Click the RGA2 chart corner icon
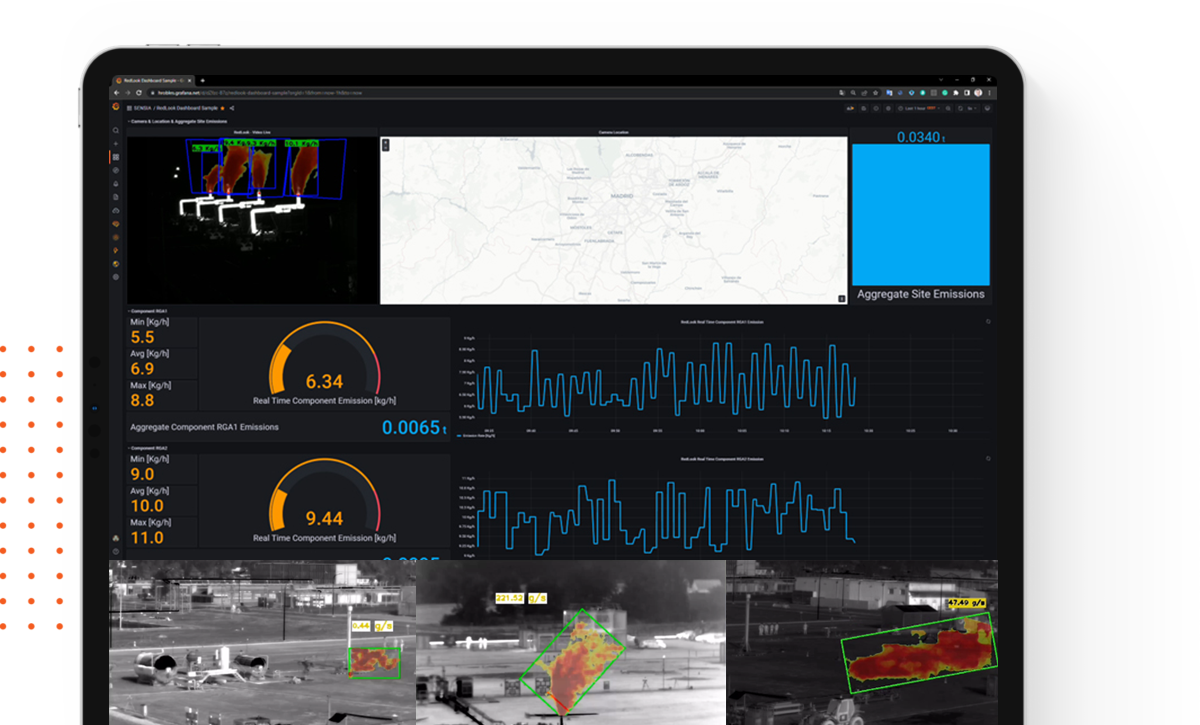Viewport: 1200px width, 725px height. pyautogui.click(x=989, y=459)
